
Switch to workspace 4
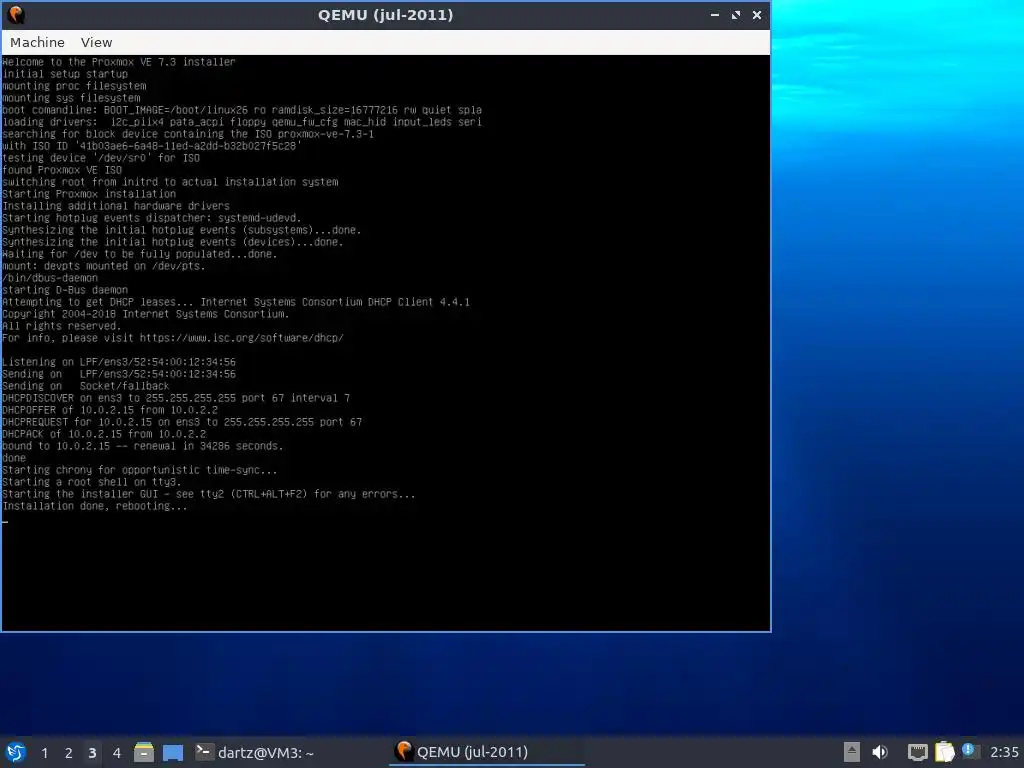click(117, 753)
